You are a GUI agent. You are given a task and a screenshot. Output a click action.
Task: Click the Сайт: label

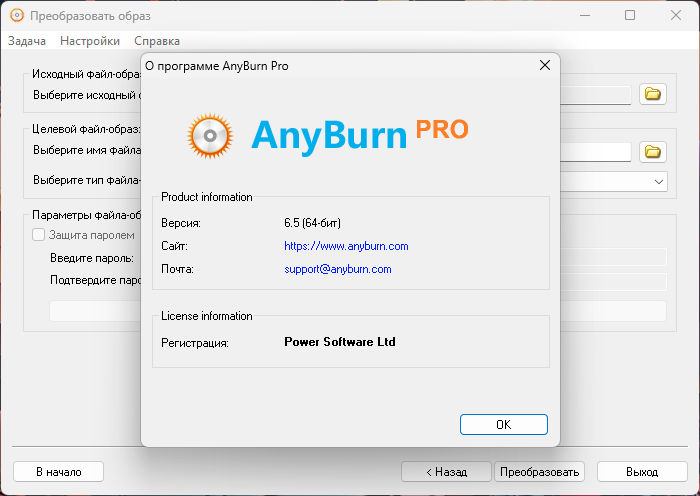[174, 246]
